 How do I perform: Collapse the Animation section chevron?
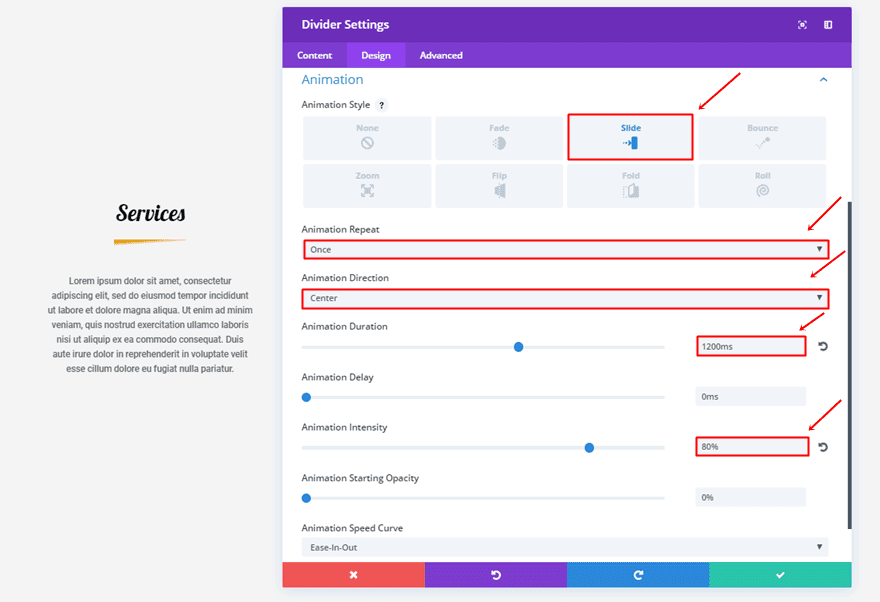click(823, 80)
